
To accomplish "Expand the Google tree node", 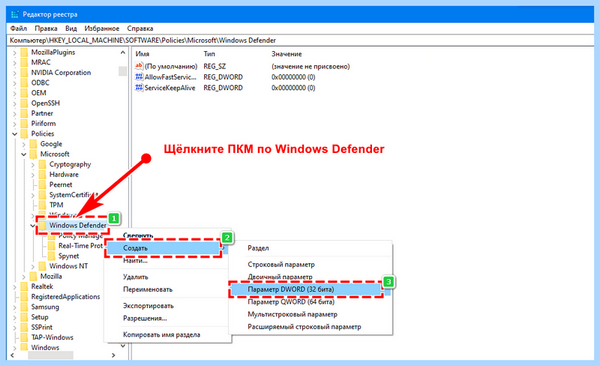I will pos(24,144).
